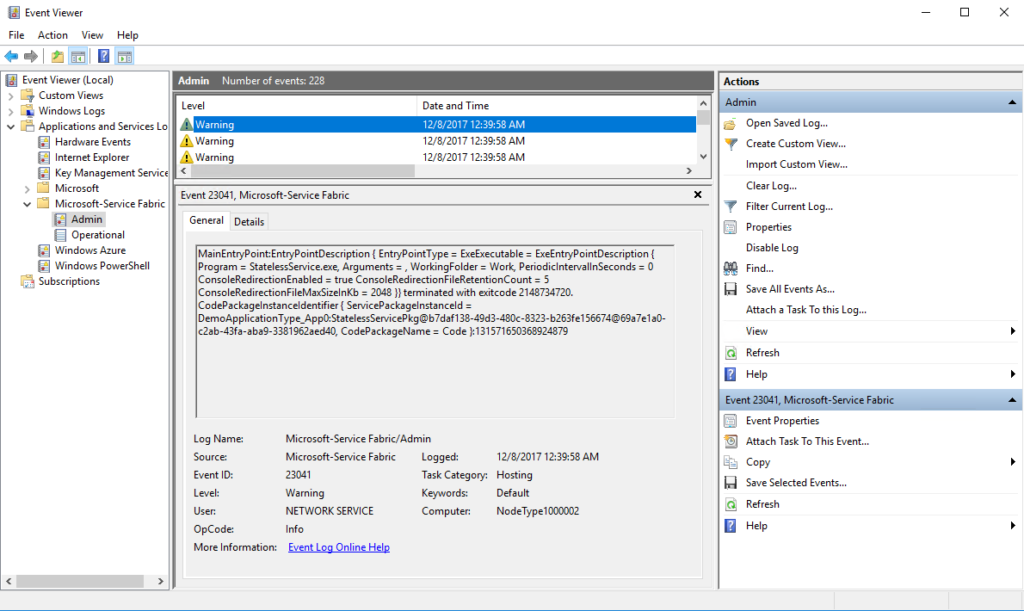Click the console tree horizontal scrollbar
1024x611 pixels.
[x=80, y=580]
